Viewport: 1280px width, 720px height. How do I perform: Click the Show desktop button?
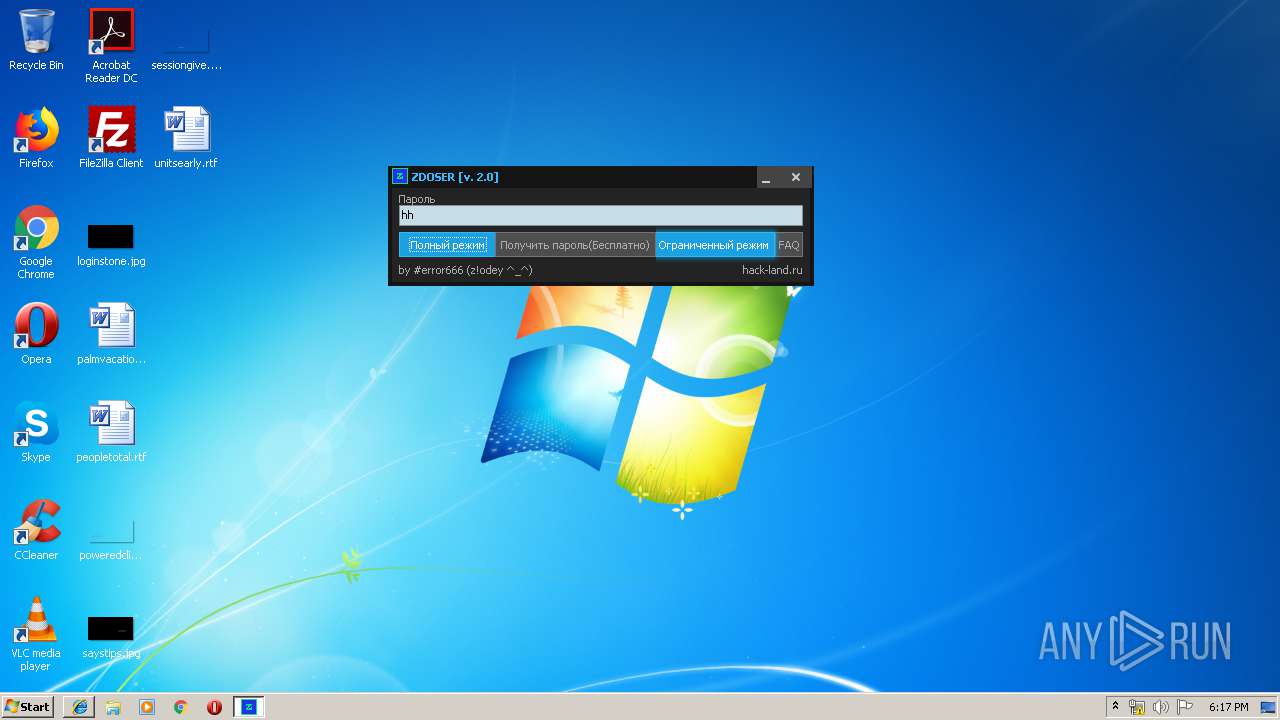point(1269,707)
